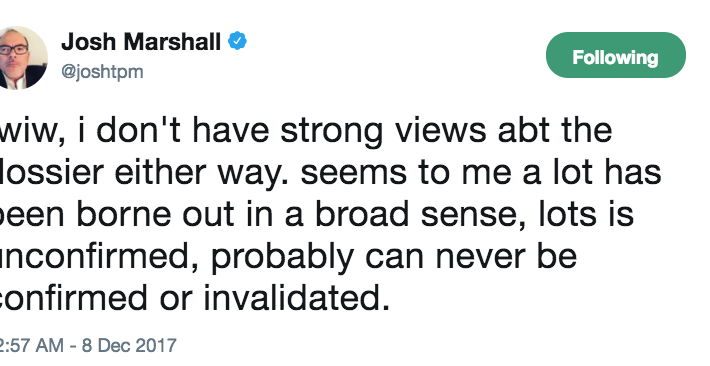
Task: Click 'probably can never be' tweet line
Action: pyautogui.click(x=394, y=257)
